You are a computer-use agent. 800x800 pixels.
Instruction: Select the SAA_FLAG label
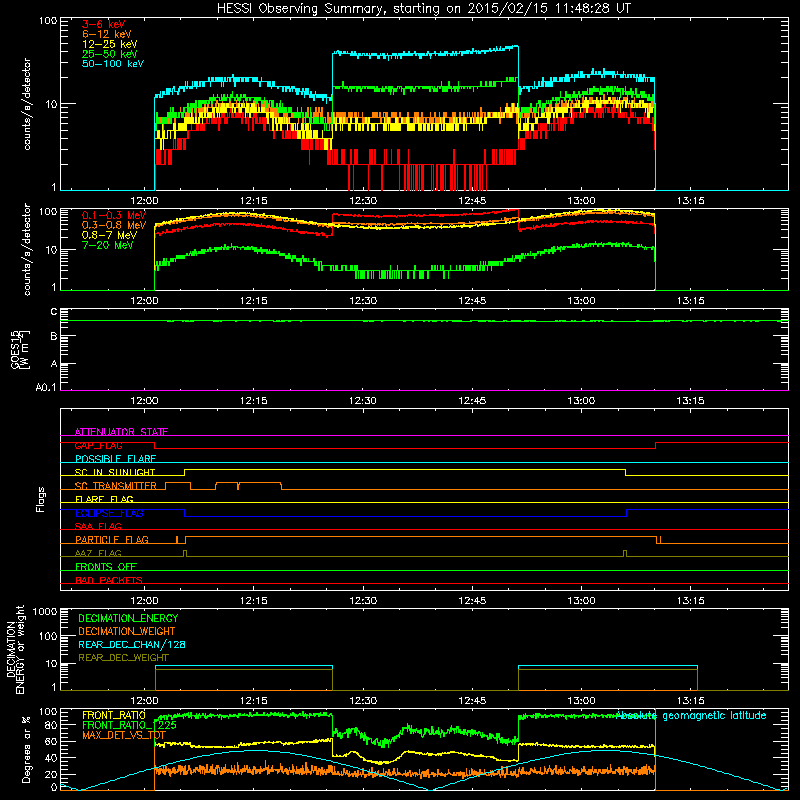[x=98, y=526]
